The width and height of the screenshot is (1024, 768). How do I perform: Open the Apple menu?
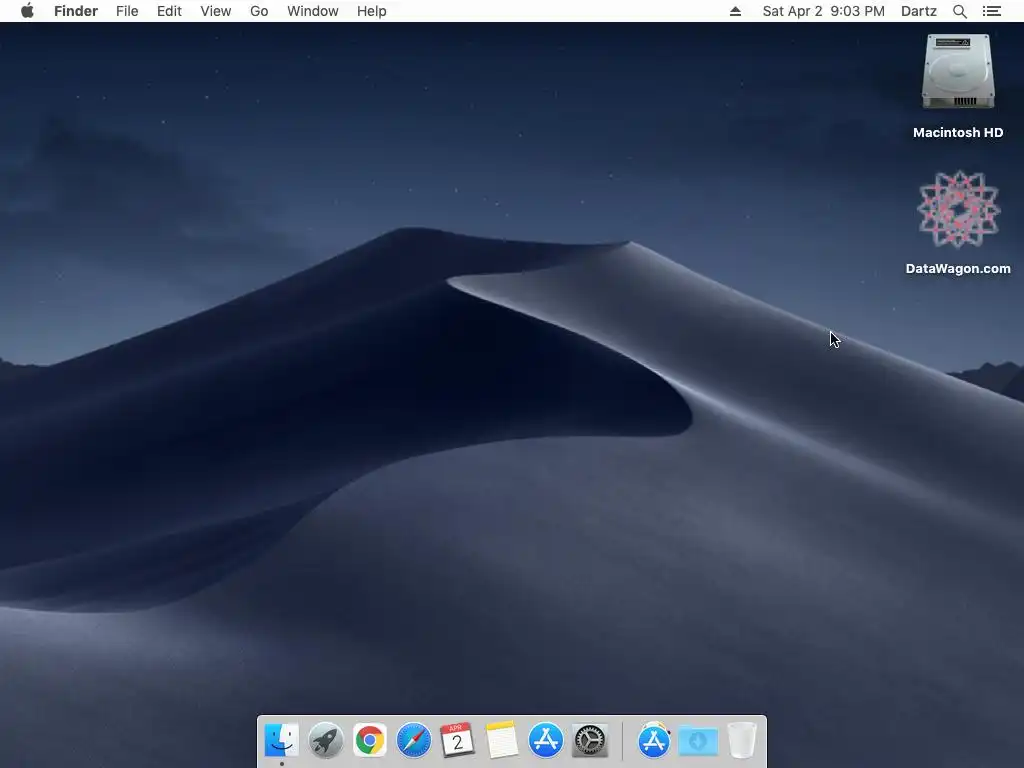(x=27, y=11)
